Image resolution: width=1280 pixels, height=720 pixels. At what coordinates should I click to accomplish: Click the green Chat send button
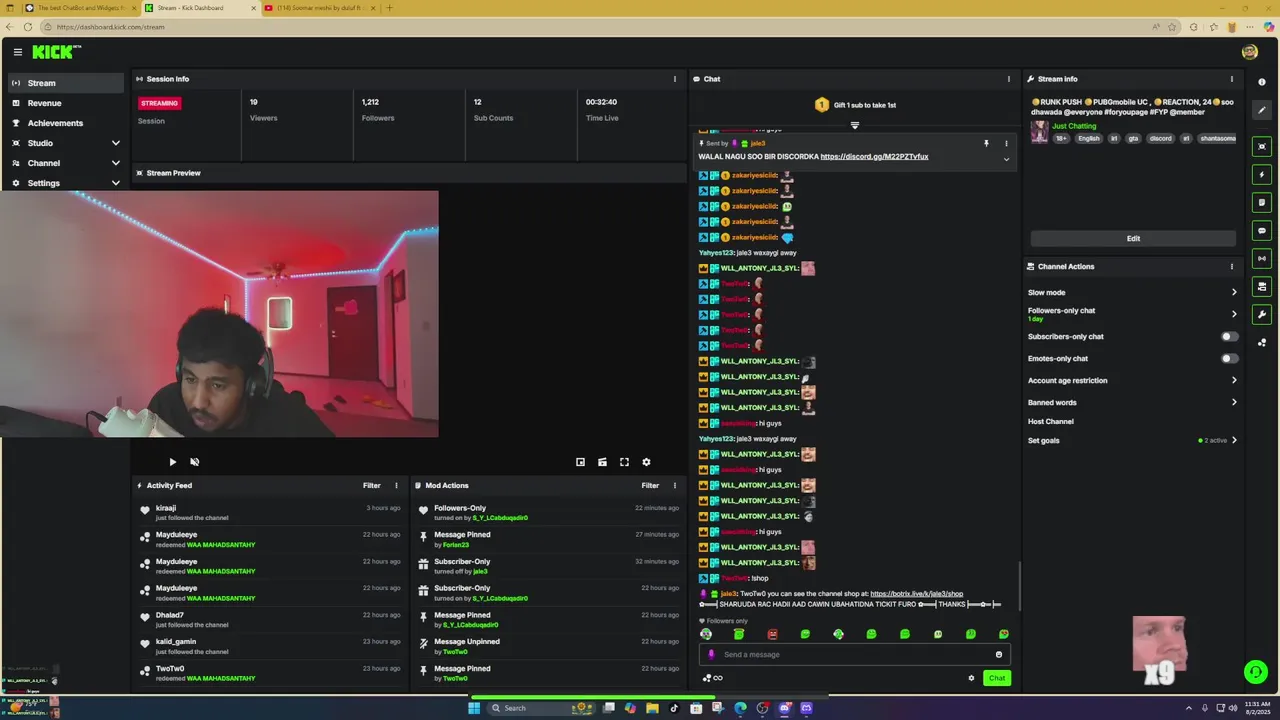tap(997, 678)
